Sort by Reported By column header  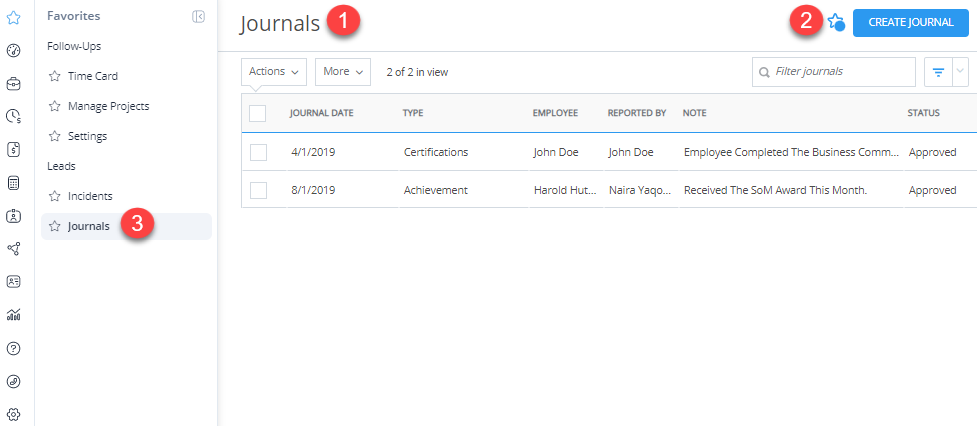tap(637, 113)
